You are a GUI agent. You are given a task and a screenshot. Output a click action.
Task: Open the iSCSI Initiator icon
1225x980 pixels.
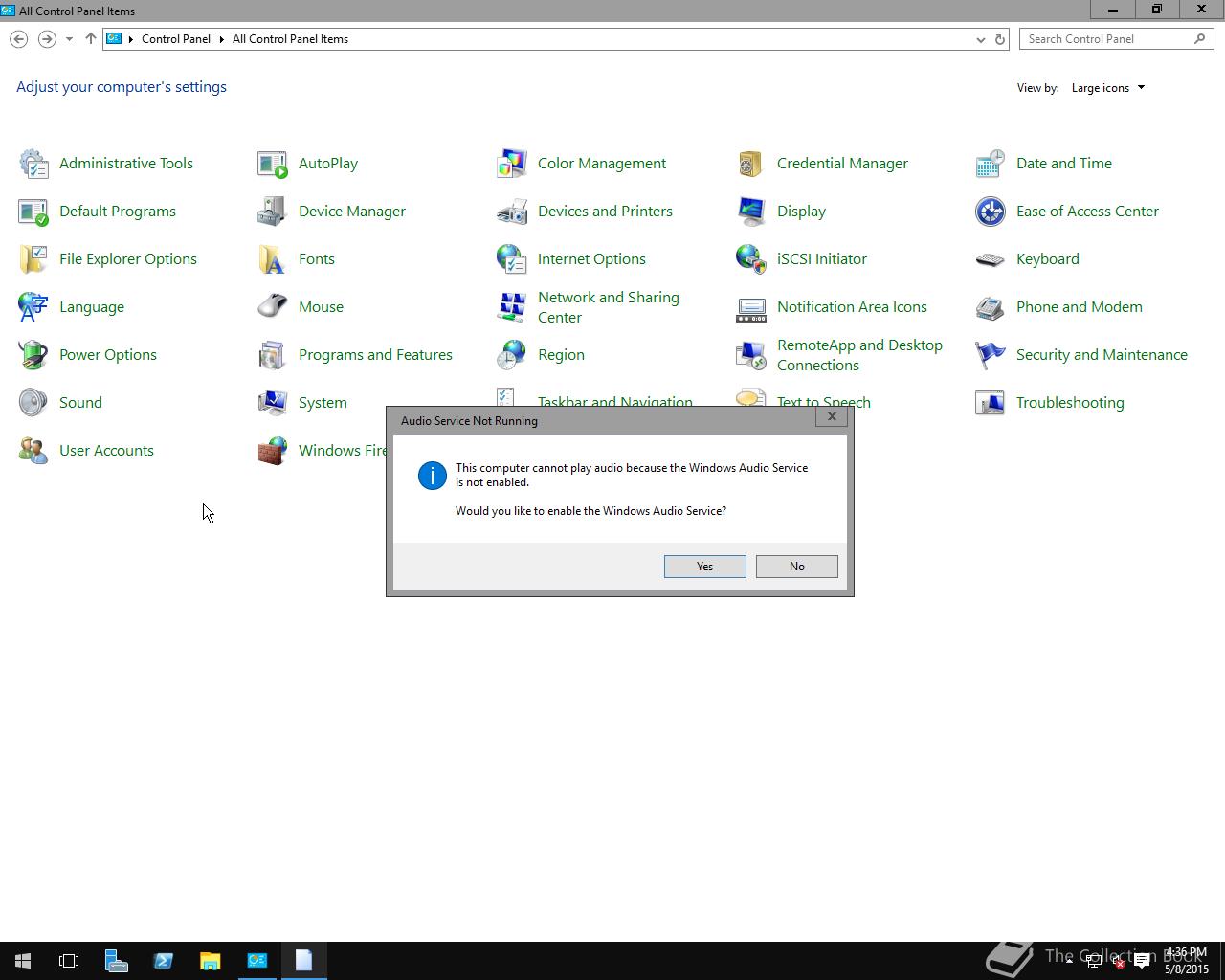pyautogui.click(x=751, y=259)
